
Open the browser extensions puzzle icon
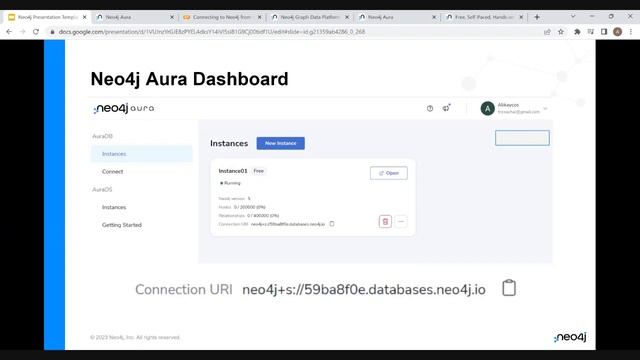click(x=577, y=31)
